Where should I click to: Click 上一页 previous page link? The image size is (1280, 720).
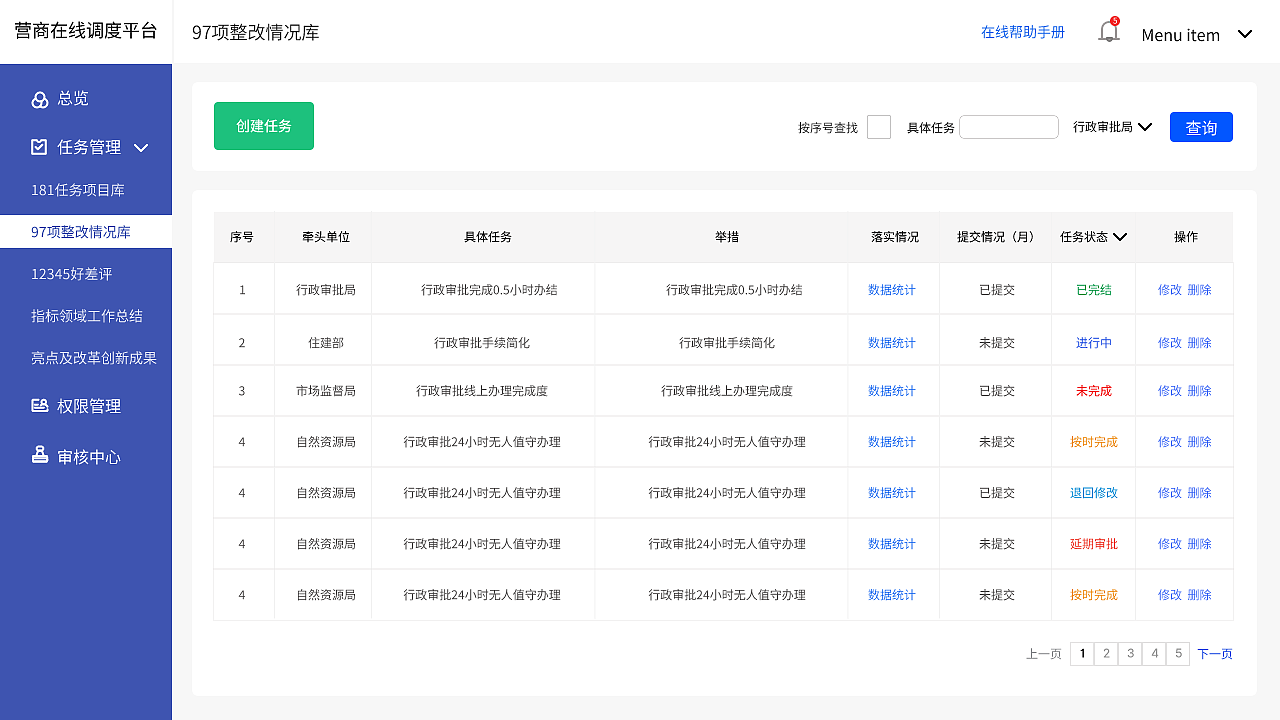coord(1044,654)
